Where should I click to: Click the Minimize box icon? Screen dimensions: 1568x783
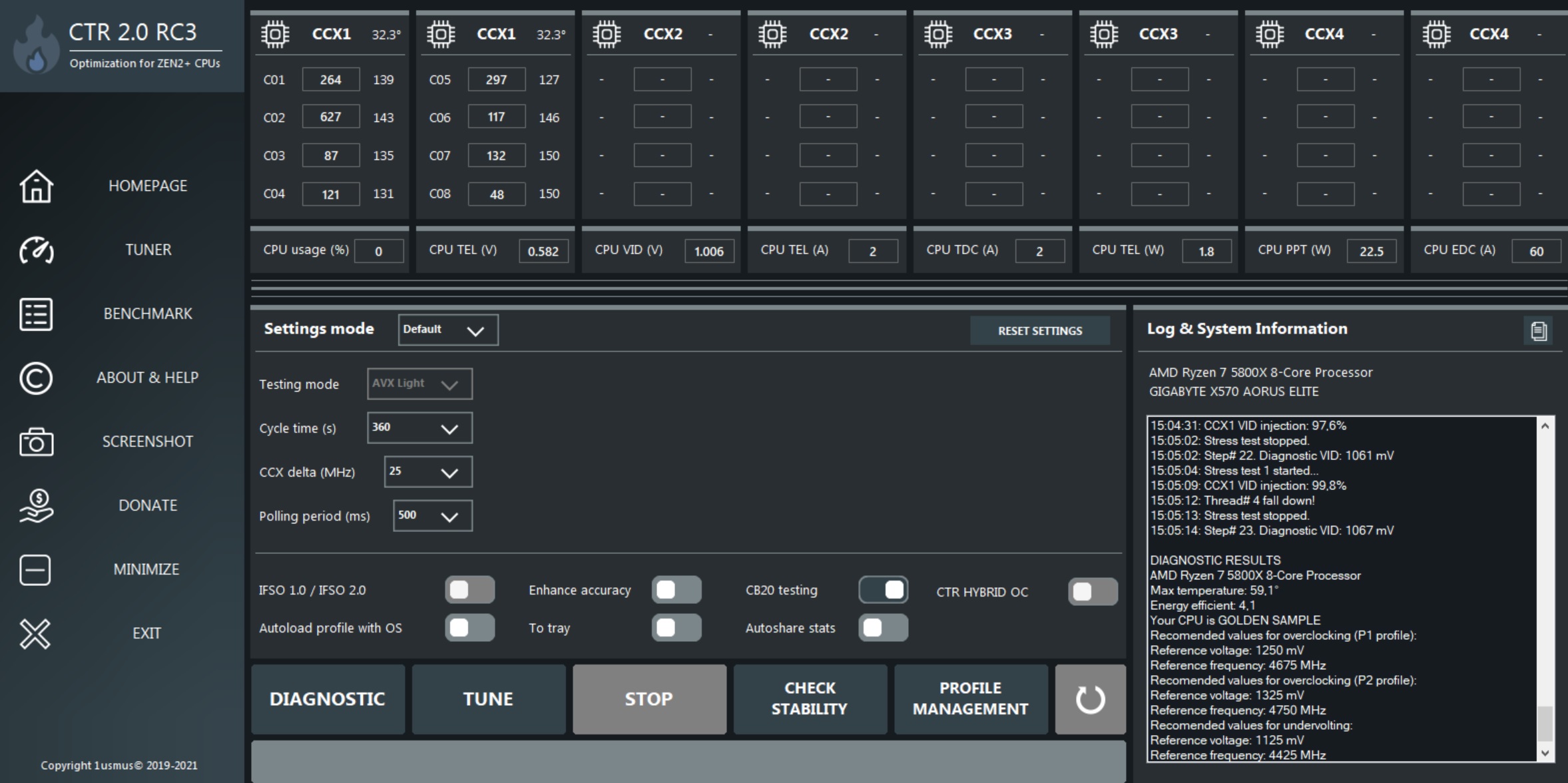click(35, 569)
